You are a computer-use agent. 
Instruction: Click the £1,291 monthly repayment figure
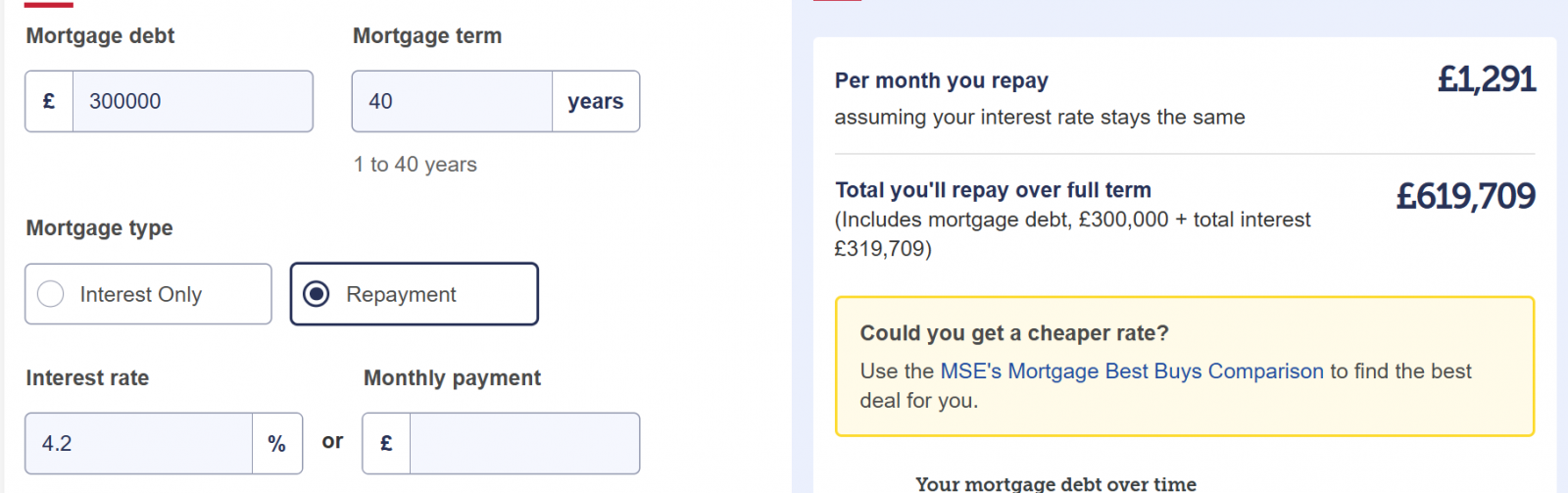[x=1487, y=79]
